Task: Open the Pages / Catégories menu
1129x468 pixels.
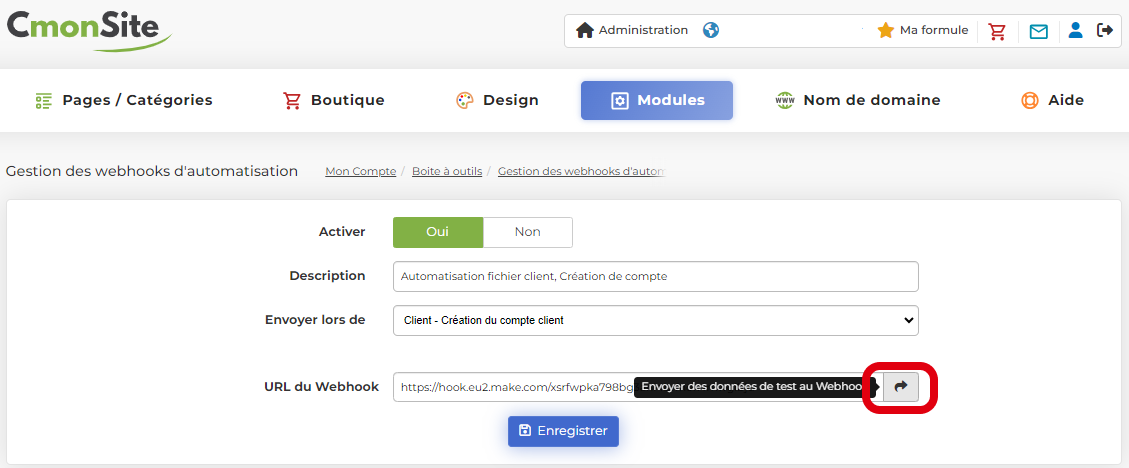Action: pos(124,100)
